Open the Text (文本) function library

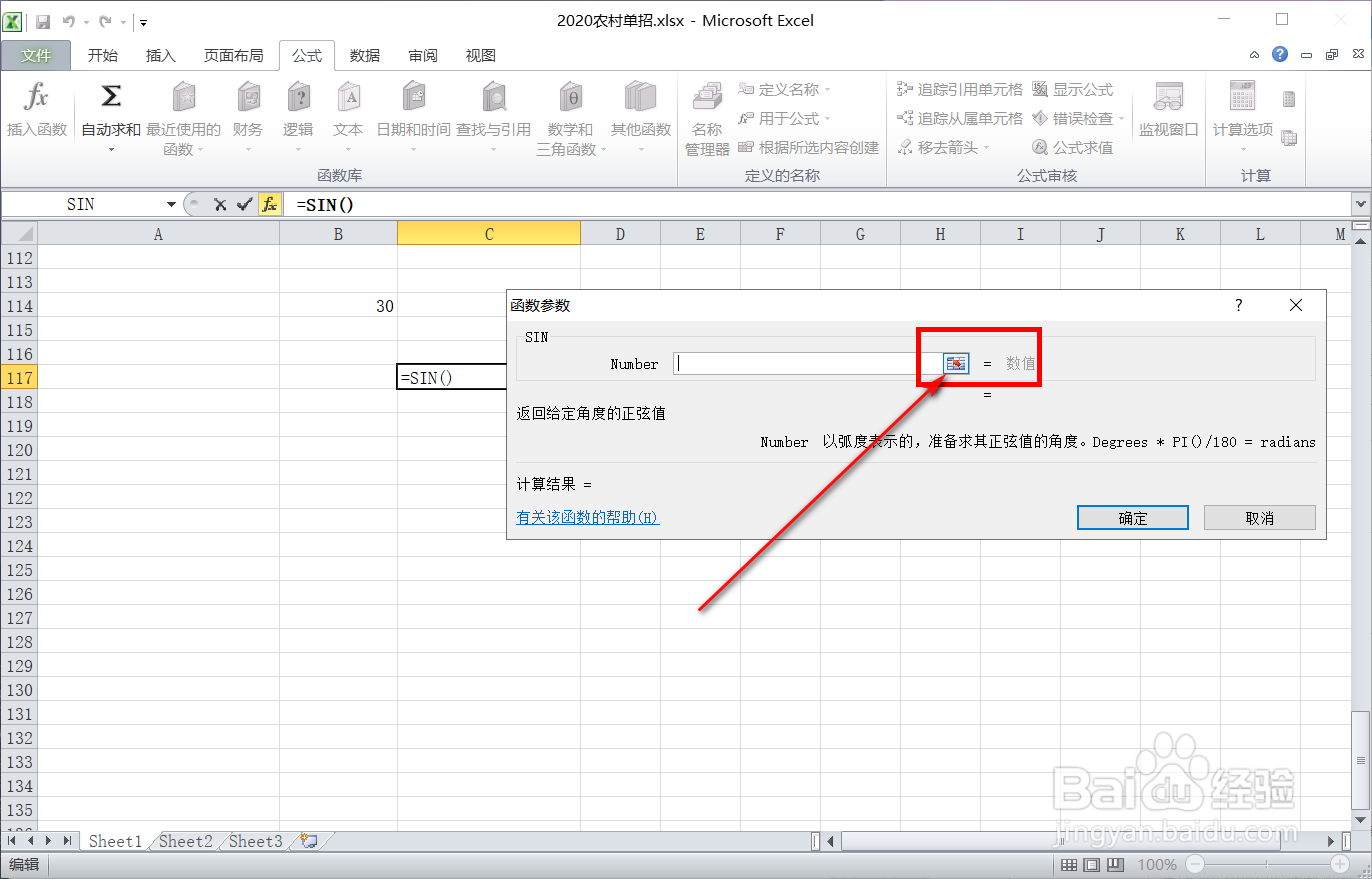tap(348, 118)
